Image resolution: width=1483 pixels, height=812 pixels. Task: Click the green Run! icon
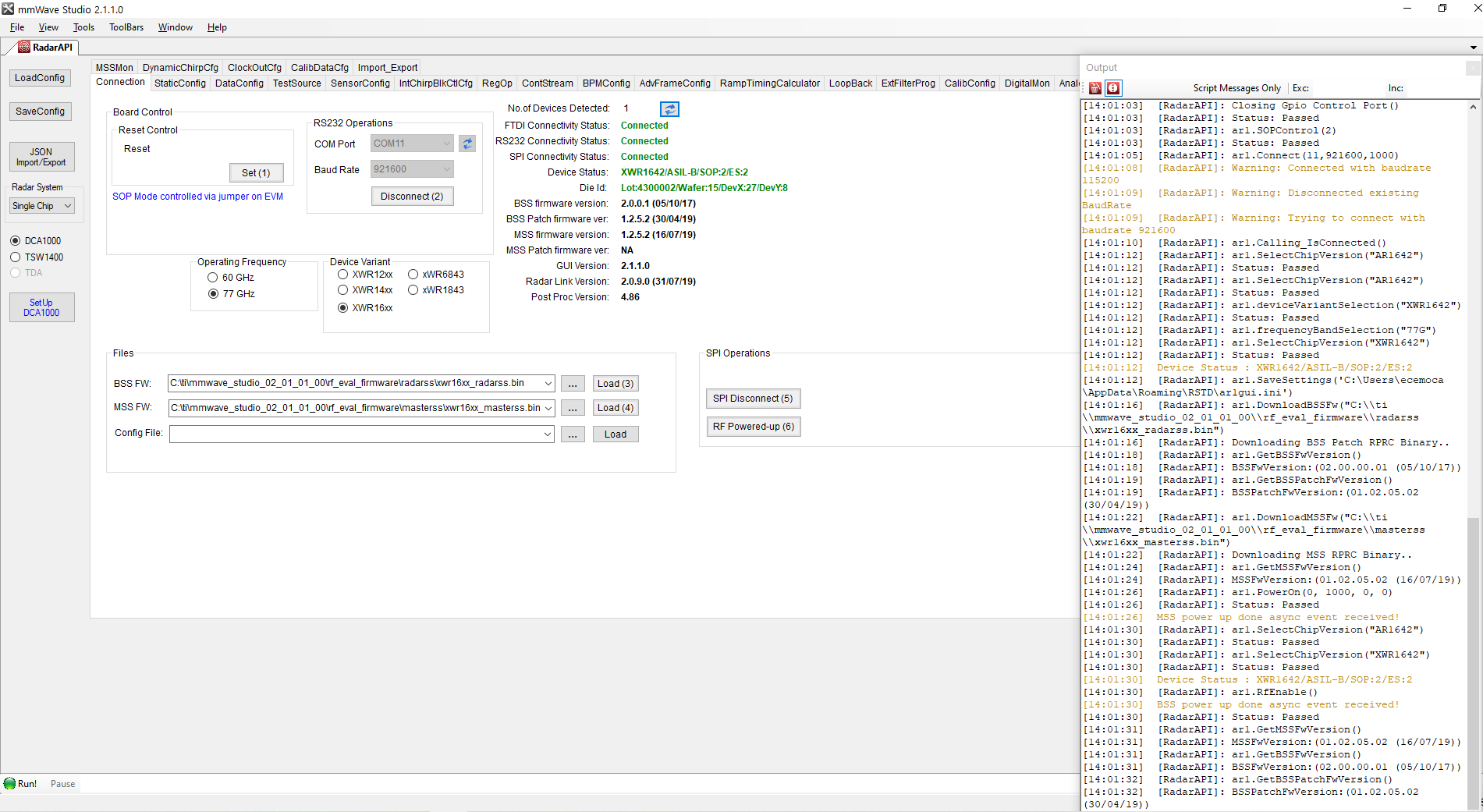[x=9, y=783]
